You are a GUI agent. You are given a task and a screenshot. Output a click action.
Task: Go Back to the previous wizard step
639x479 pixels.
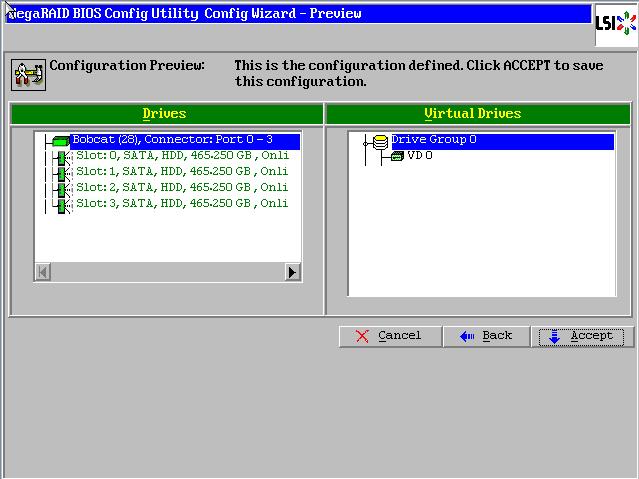tap(485, 336)
